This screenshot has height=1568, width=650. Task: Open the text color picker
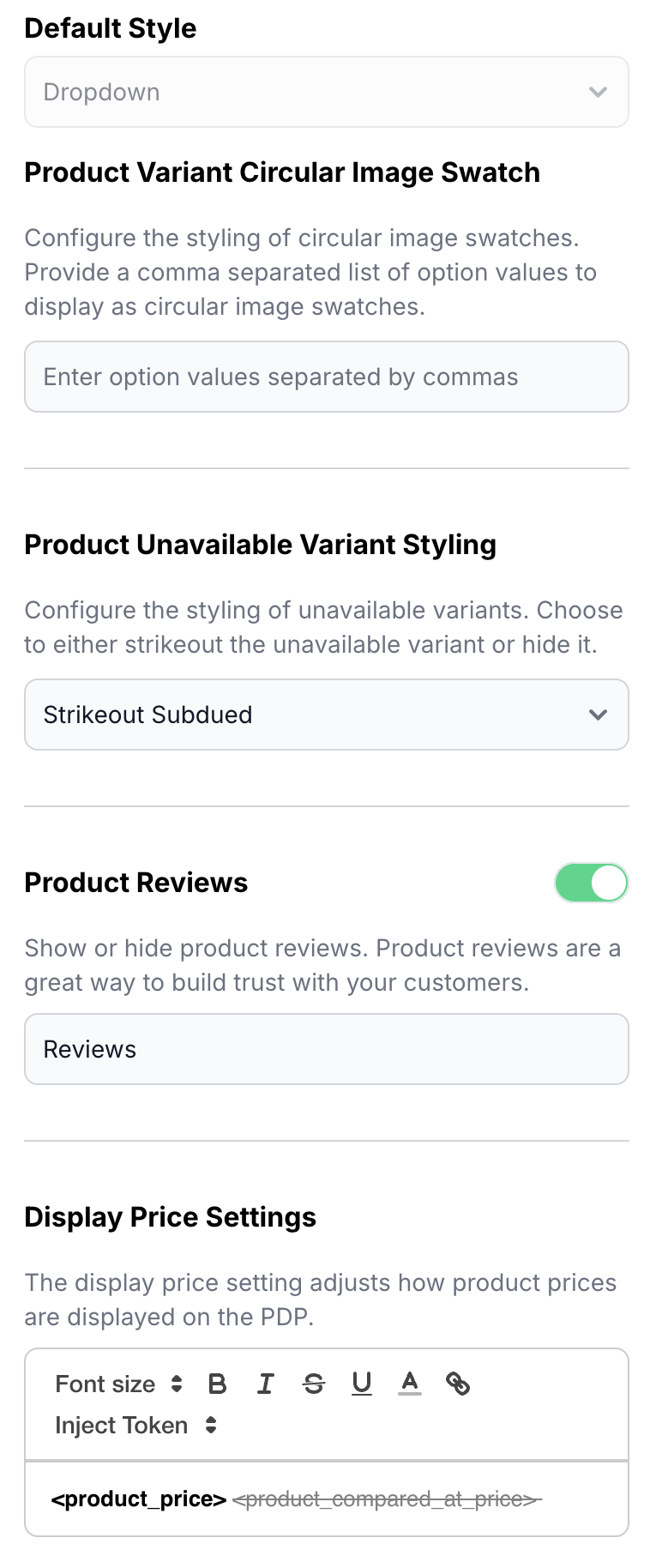(x=410, y=1384)
